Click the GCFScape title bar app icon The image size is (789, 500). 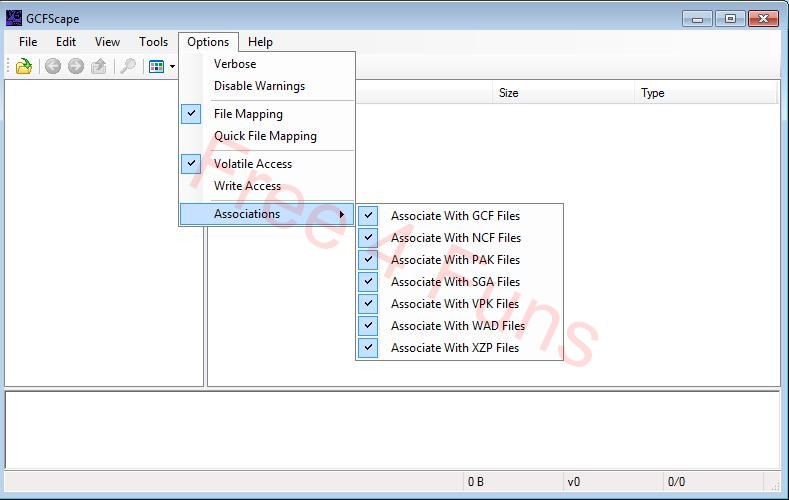[14, 18]
